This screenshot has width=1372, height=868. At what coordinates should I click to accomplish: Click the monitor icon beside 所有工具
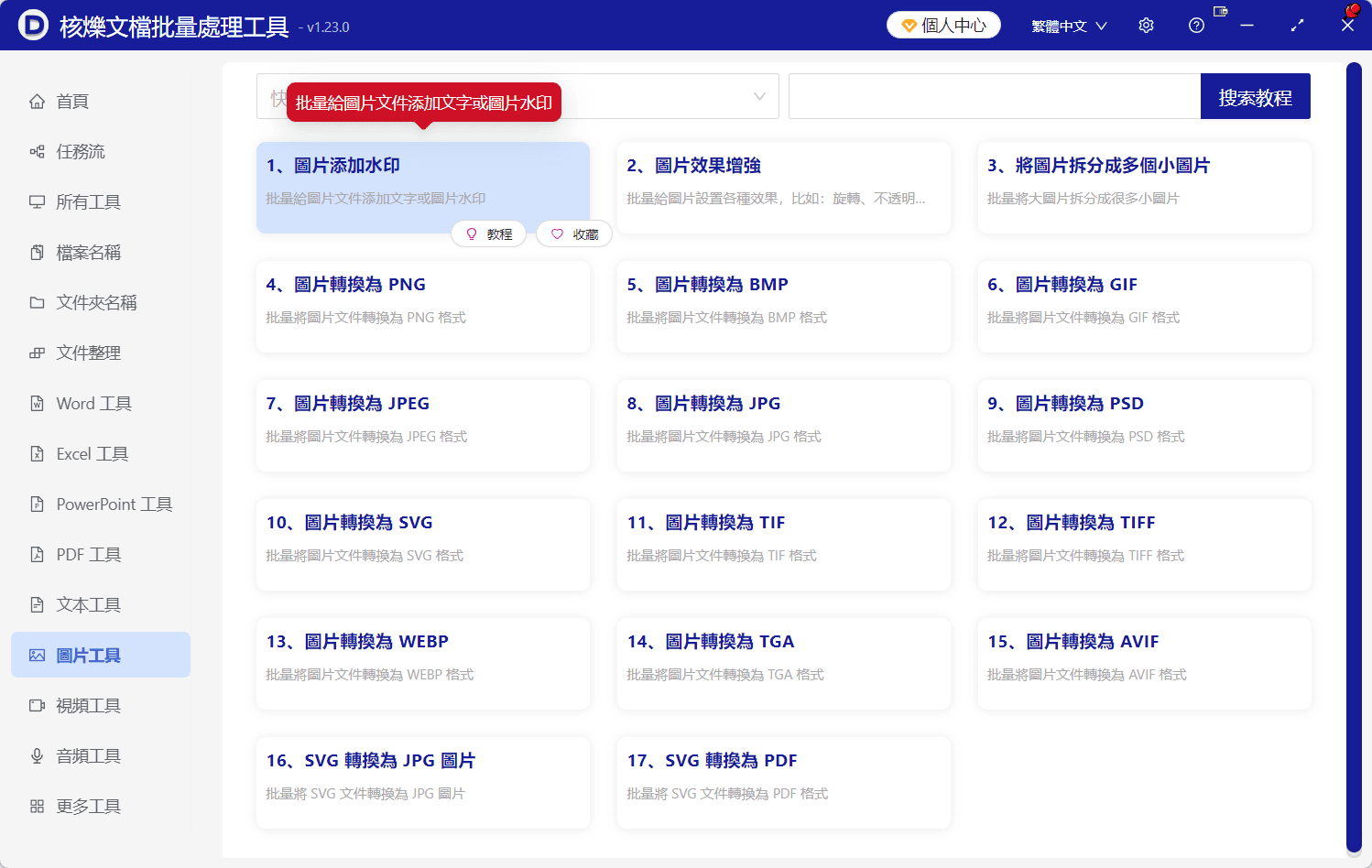coord(37,202)
